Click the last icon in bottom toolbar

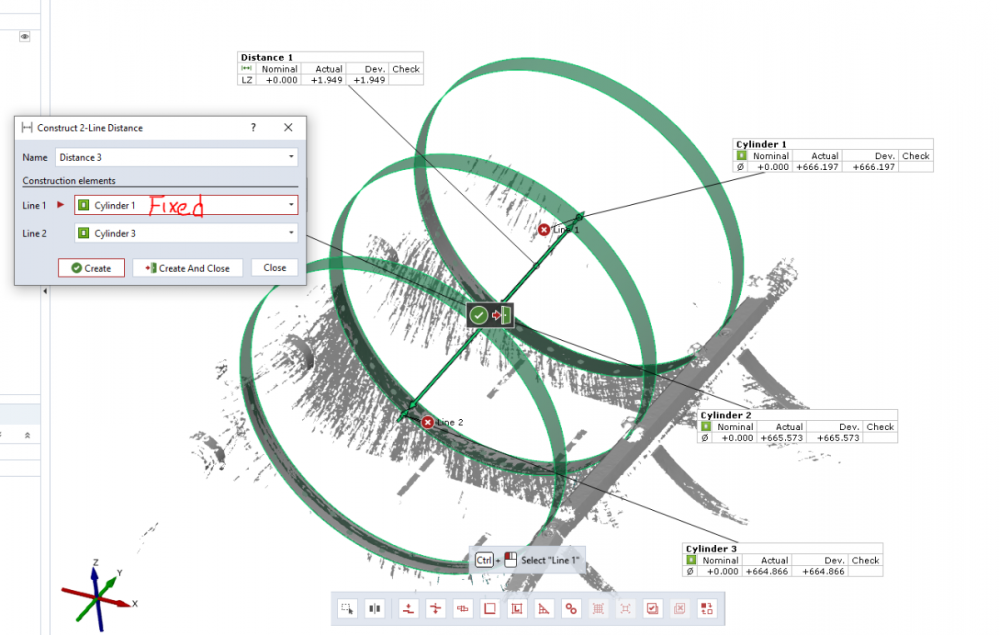[707, 608]
